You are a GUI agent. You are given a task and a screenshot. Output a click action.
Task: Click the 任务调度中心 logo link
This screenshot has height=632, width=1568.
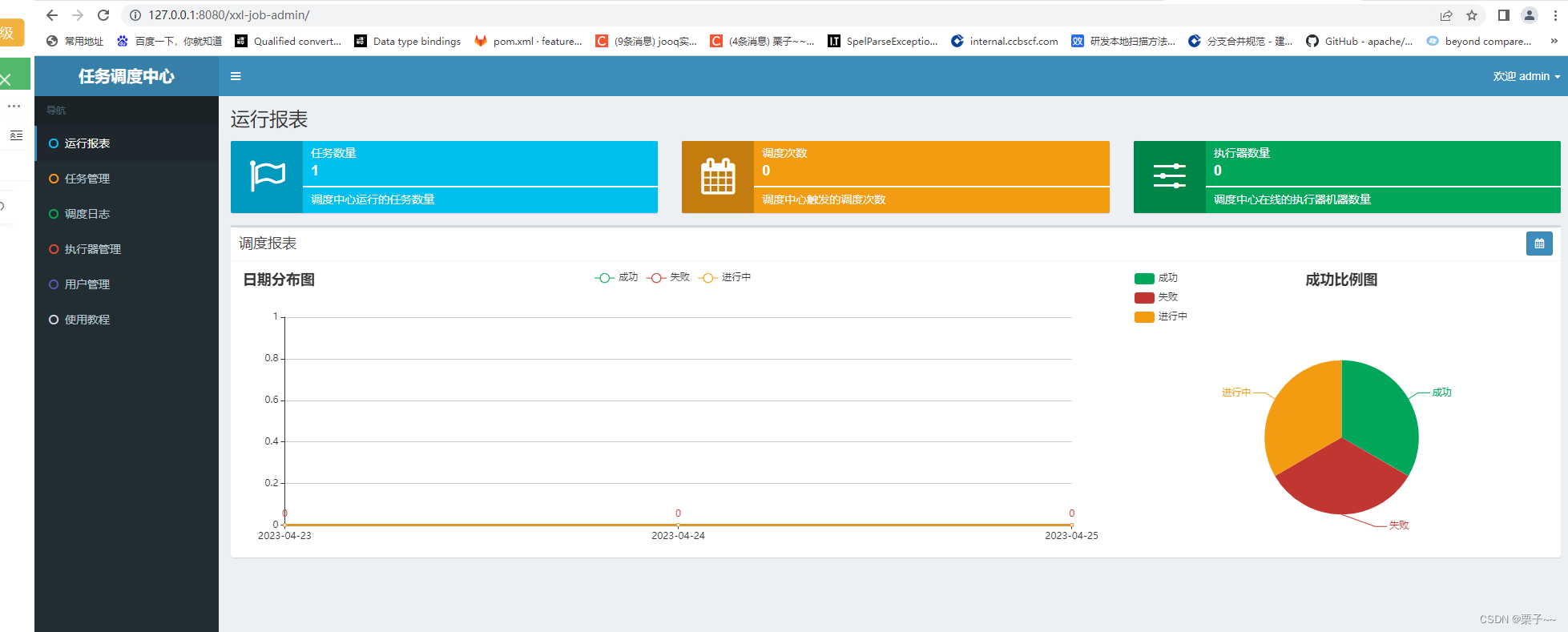coord(127,76)
